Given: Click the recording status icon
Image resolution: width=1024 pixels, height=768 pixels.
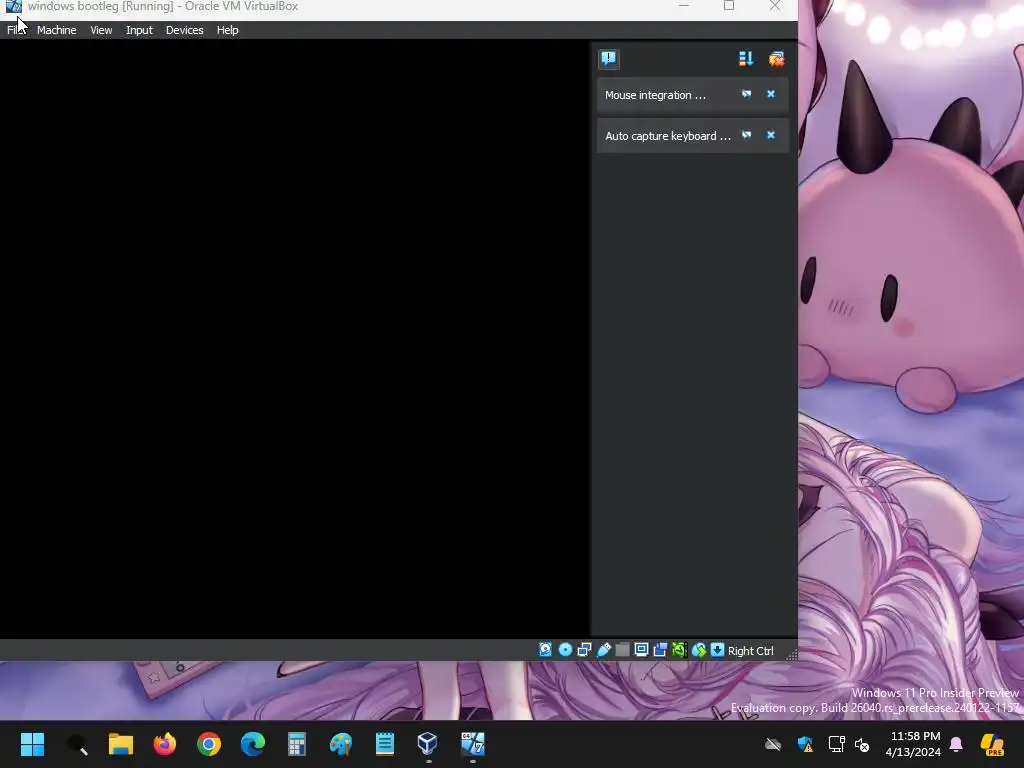Looking at the screenshot, I should pos(660,650).
